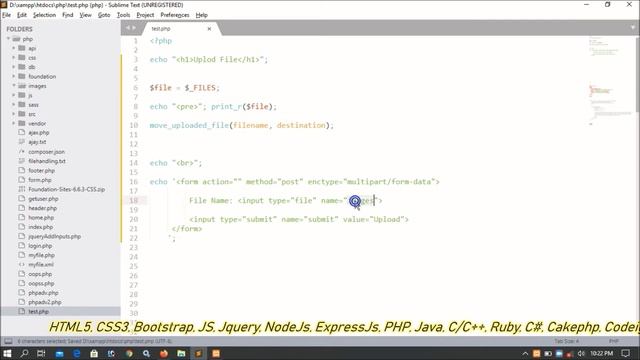
Task: Open getuser.php in the sidebar
Action: [43, 199]
